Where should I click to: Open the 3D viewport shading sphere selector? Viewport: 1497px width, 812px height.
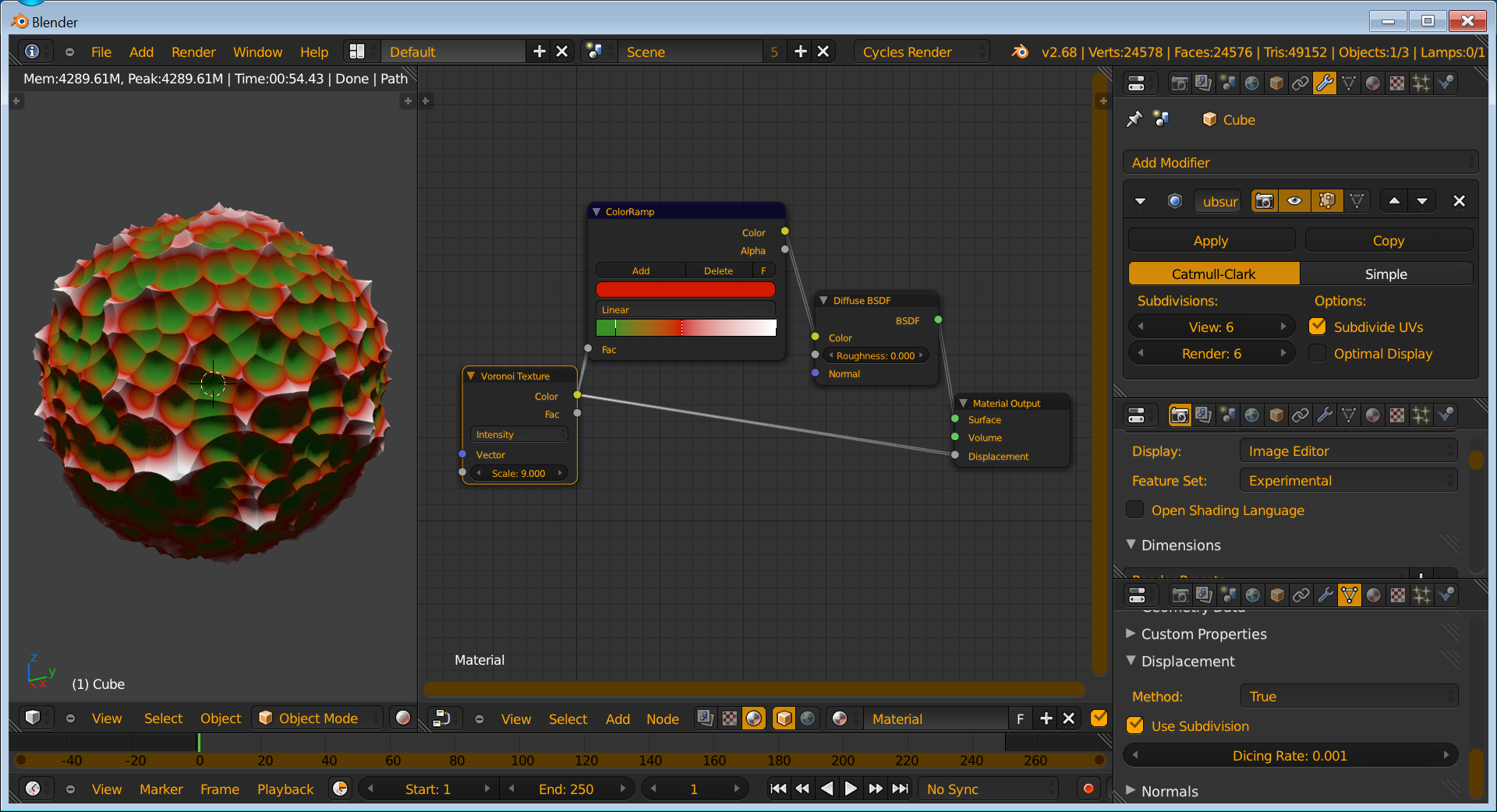[x=403, y=718]
